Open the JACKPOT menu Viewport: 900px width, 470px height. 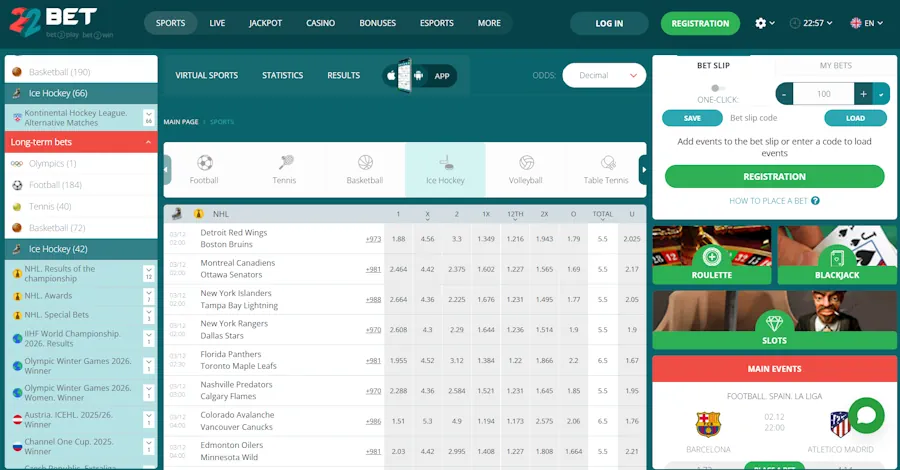coord(265,24)
